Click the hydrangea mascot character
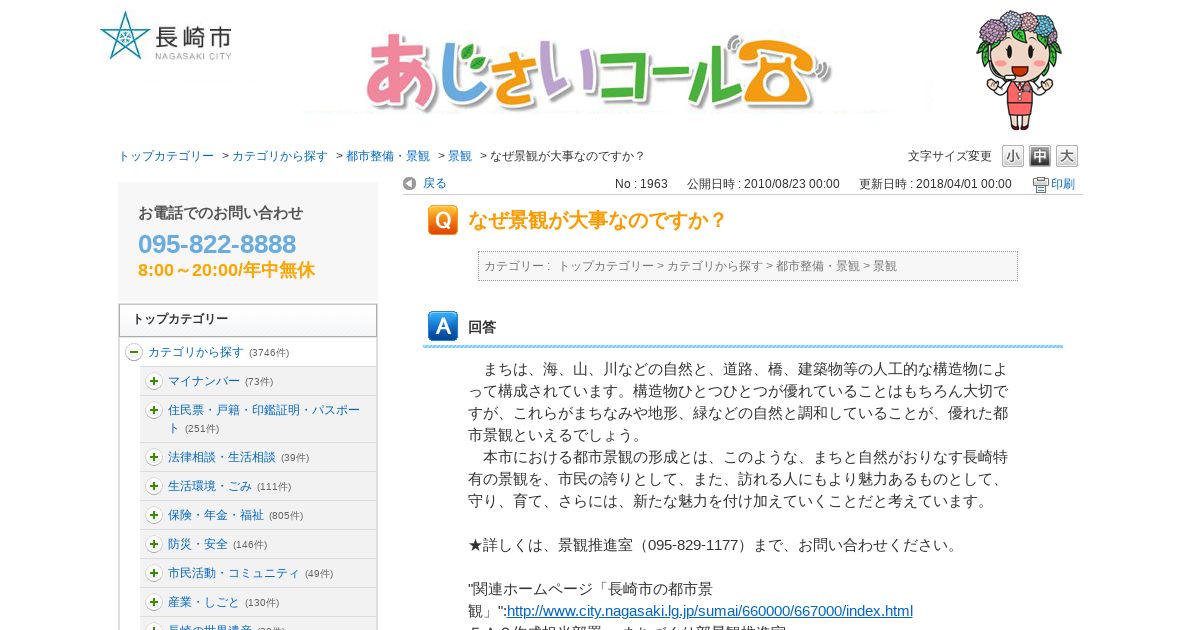Image resolution: width=1200 pixels, height=630 pixels. 1019,70
